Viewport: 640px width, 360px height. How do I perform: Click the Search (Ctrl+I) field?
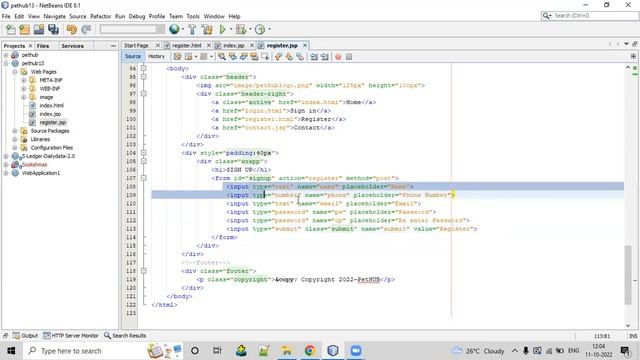[x=589, y=16]
